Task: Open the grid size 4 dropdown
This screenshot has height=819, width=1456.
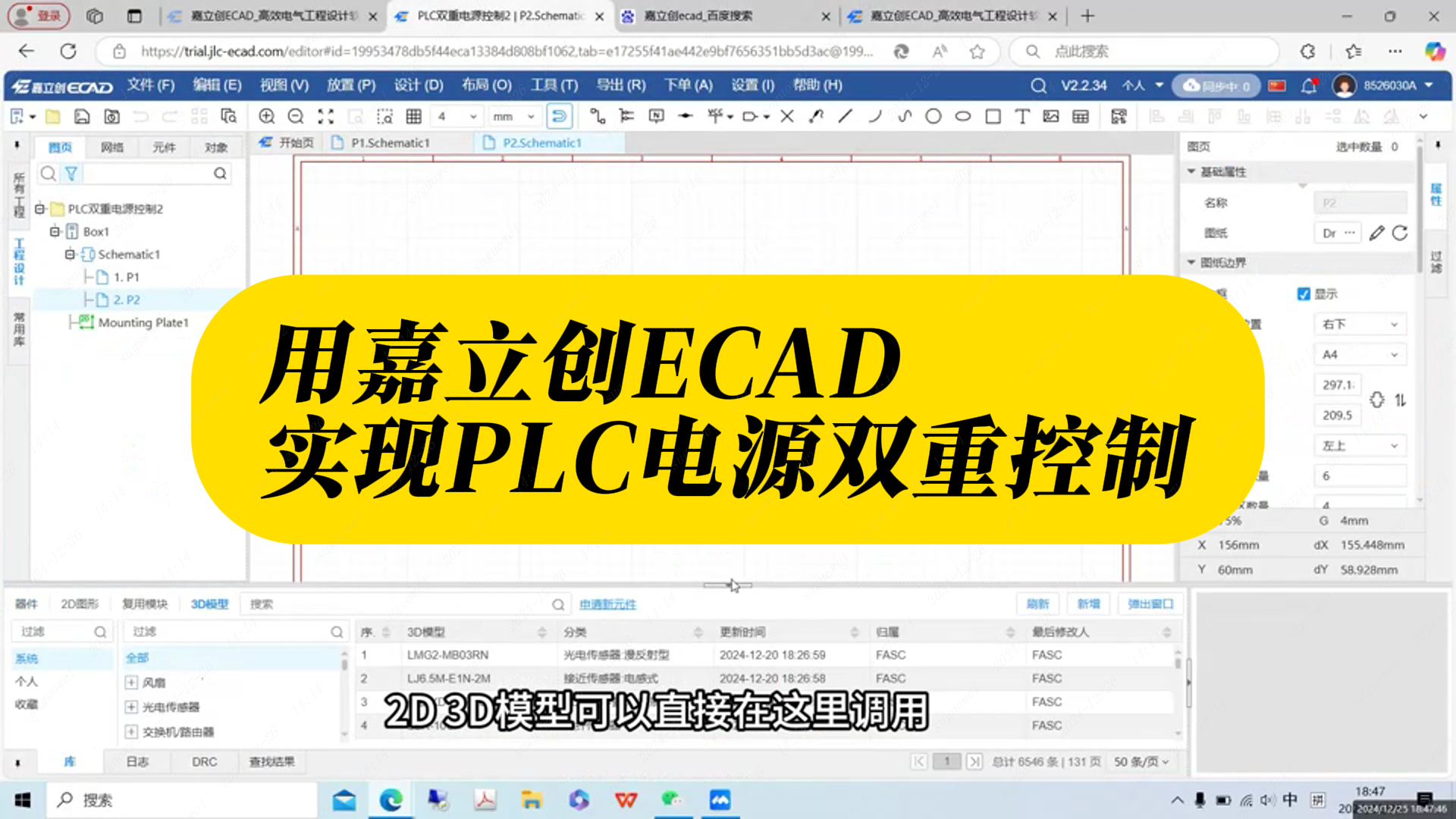Action: tap(456, 117)
